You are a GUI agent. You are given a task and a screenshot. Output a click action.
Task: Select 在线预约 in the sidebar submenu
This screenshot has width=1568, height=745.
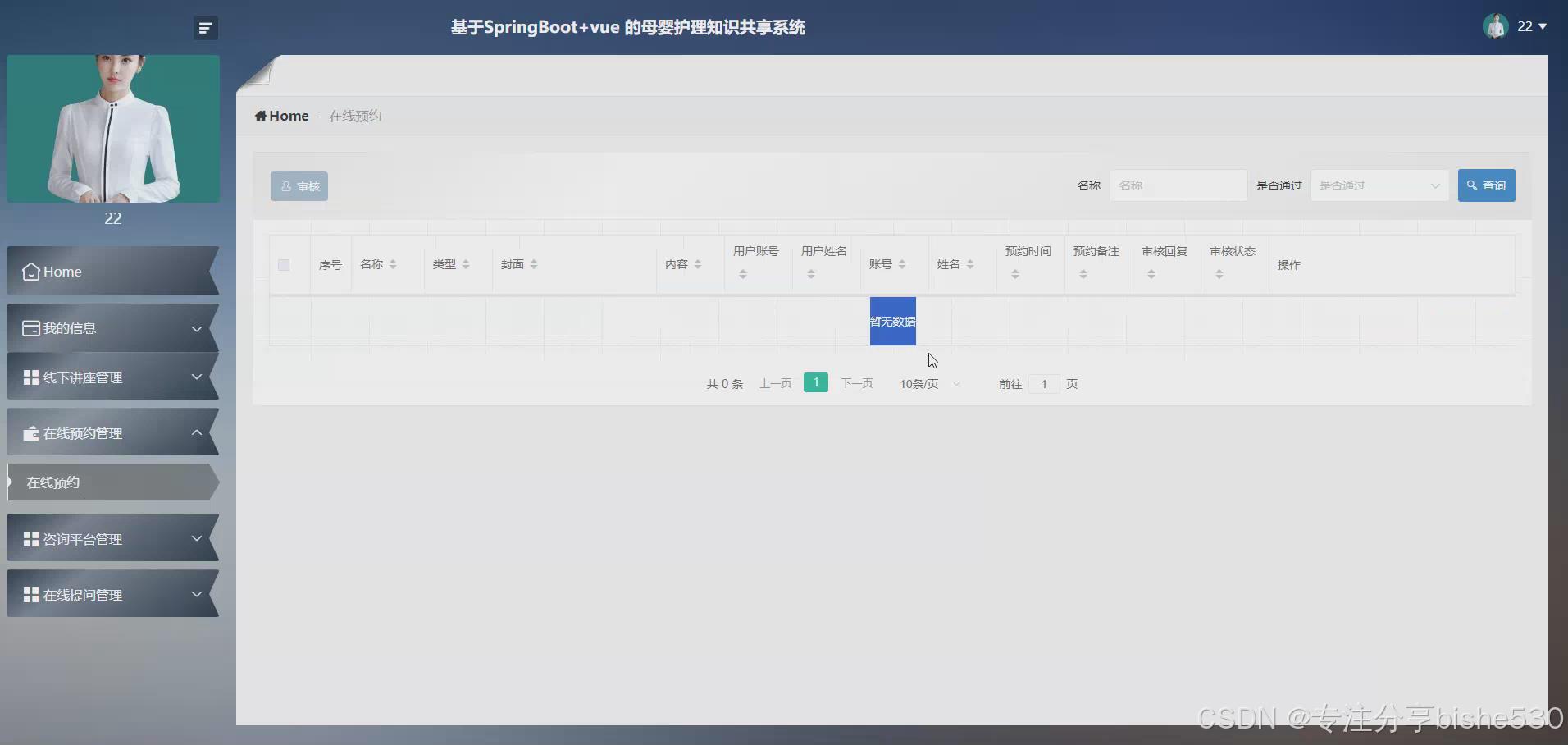coord(52,482)
